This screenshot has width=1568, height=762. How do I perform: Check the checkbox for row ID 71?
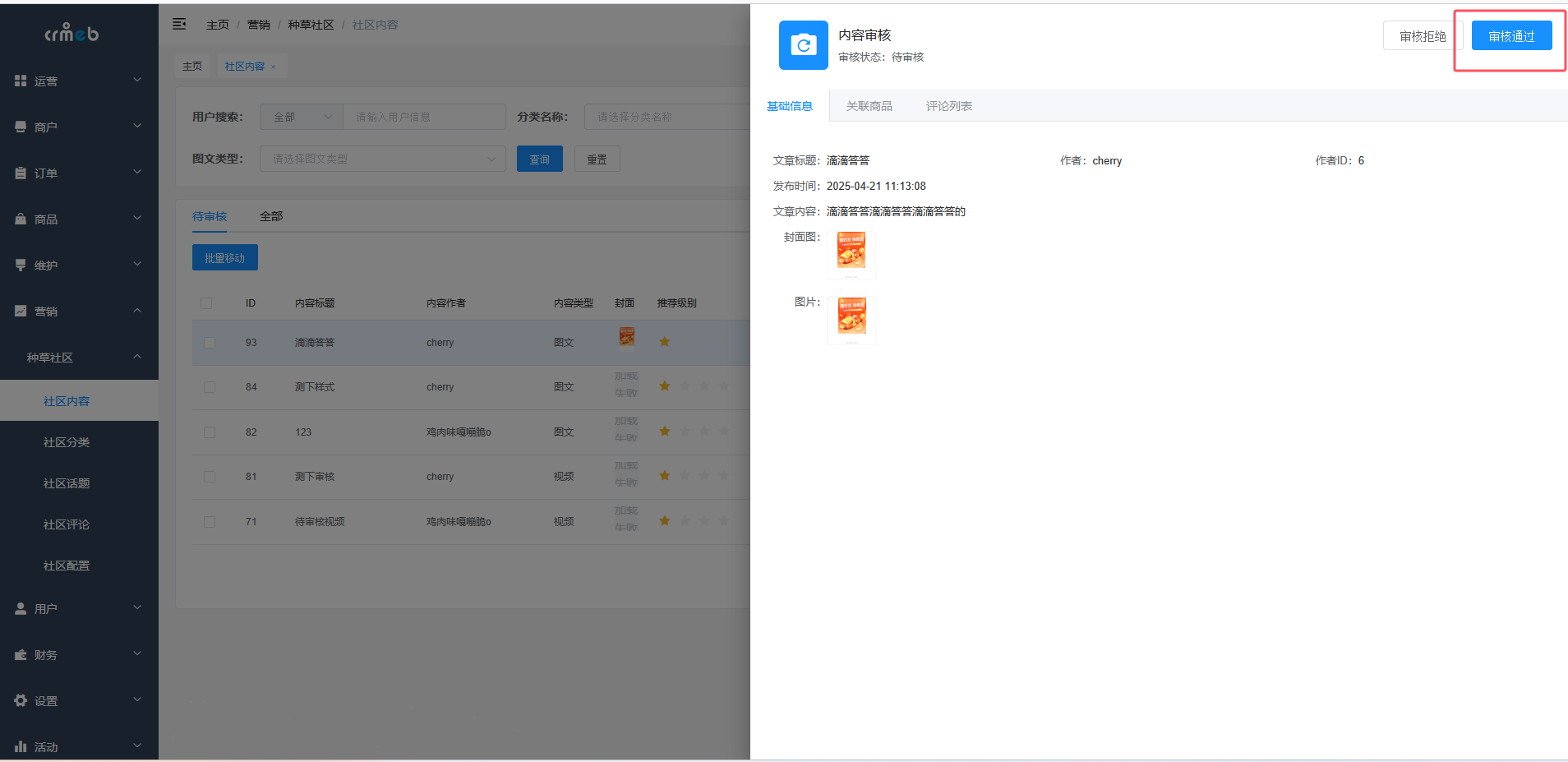point(210,522)
